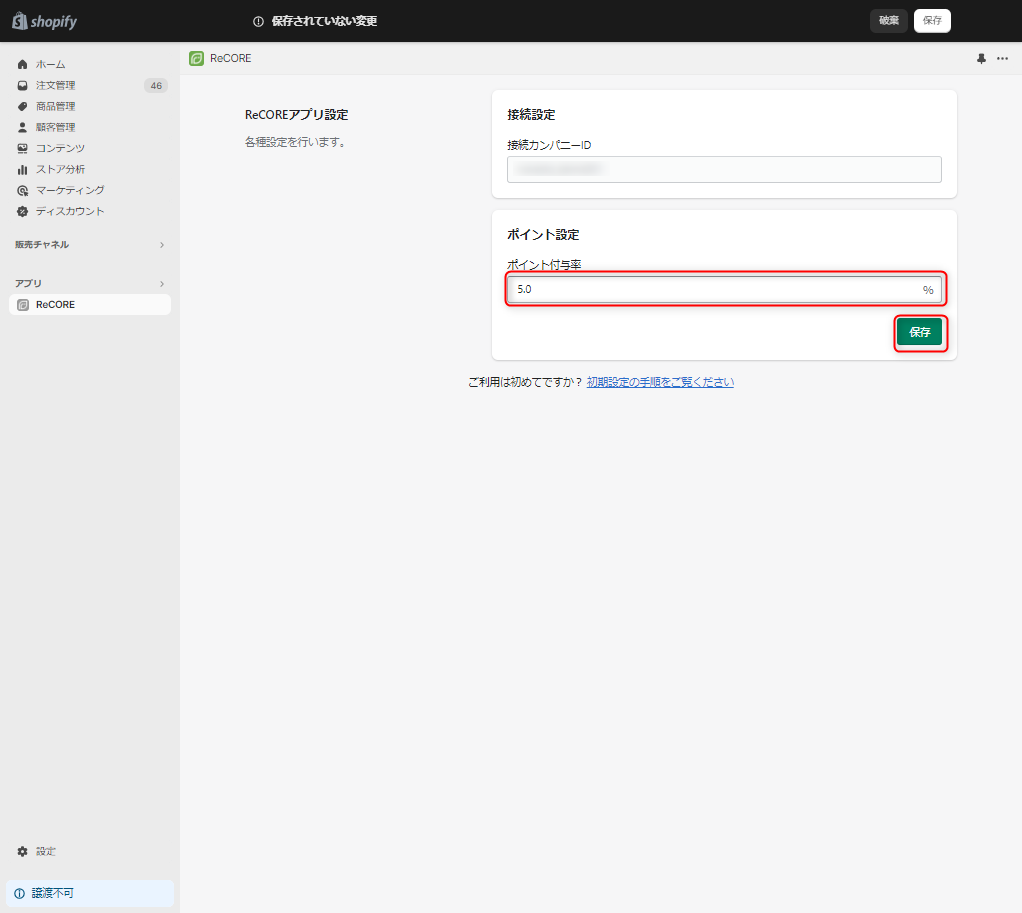Click the 接続設定 heading

(x=531, y=115)
